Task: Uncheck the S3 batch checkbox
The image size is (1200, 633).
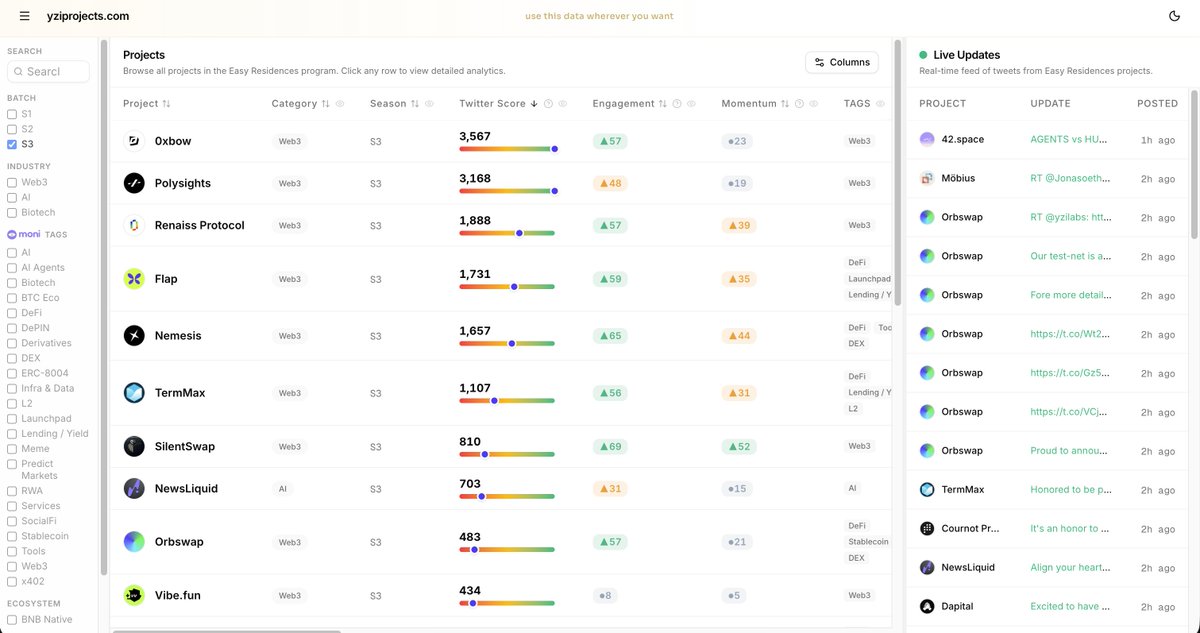Action: tap(12, 144)
